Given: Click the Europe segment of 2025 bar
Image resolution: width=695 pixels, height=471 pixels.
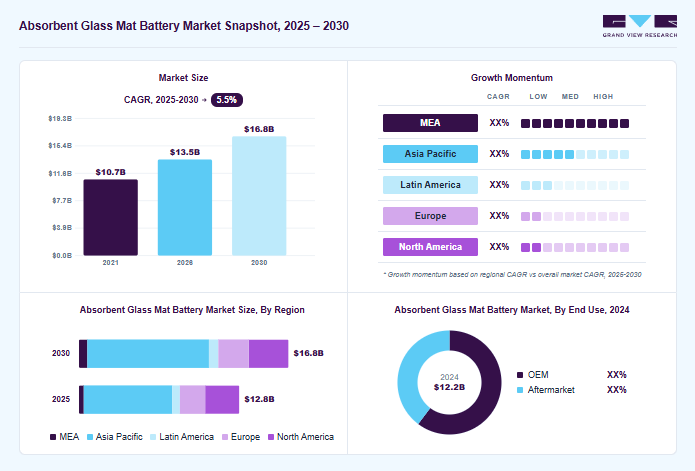Looking at the screenshot, I should 193,400.
